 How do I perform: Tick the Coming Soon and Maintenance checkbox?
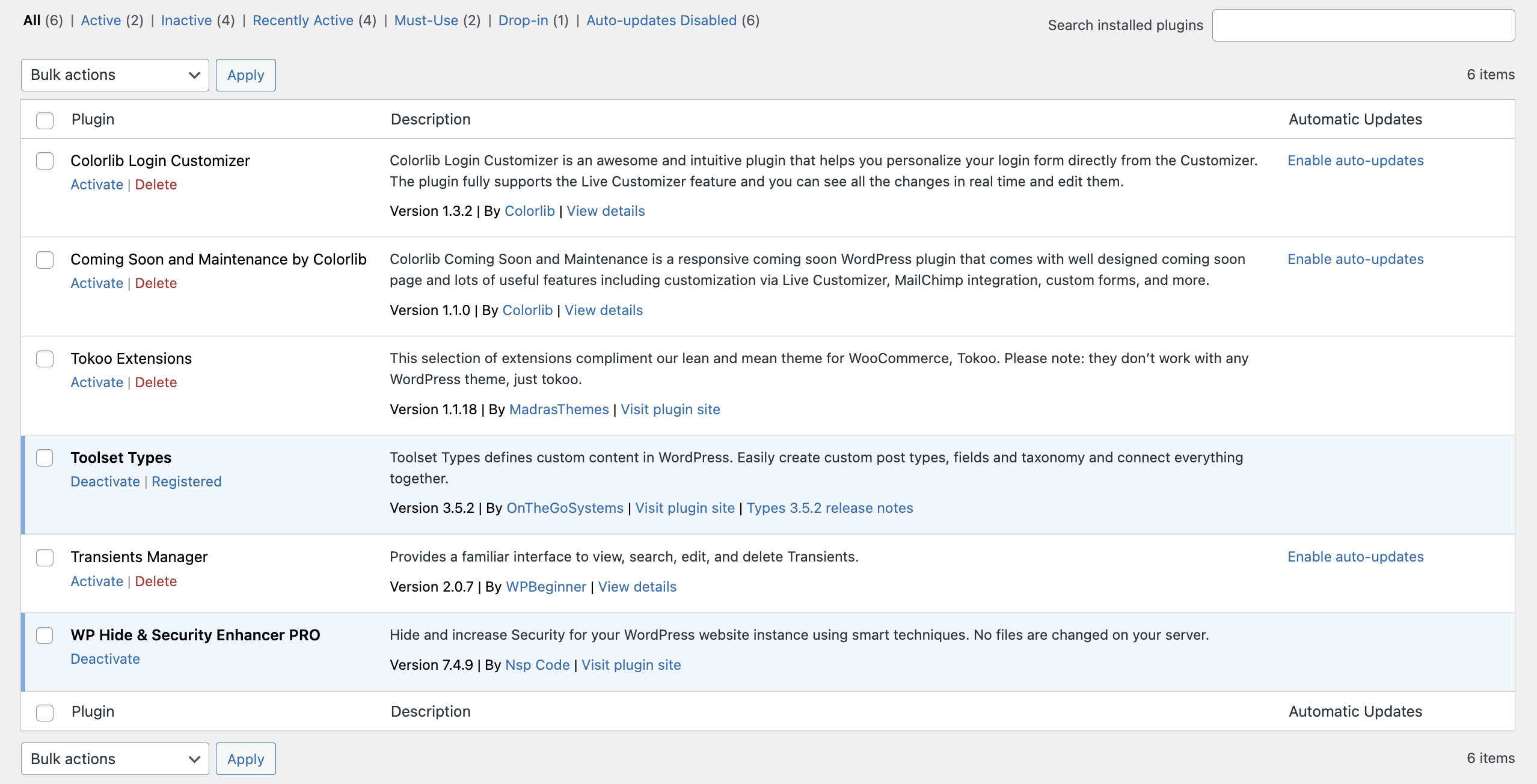point(44,260)
